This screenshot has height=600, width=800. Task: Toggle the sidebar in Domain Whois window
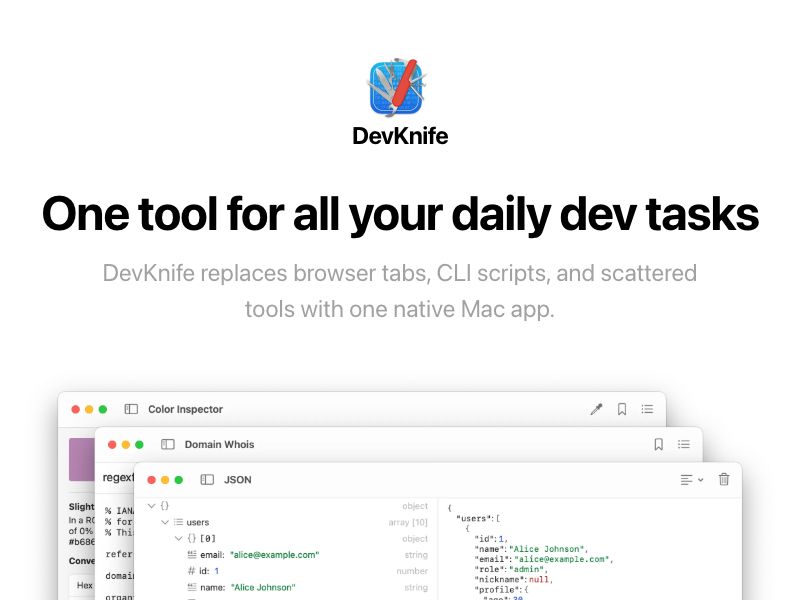pos(167,444)
